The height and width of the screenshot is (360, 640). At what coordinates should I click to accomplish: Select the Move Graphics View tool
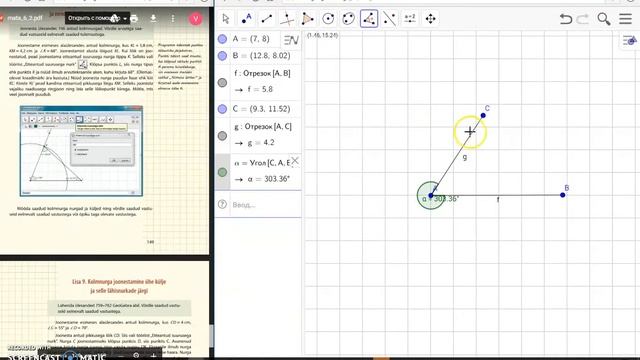point(430,19)
